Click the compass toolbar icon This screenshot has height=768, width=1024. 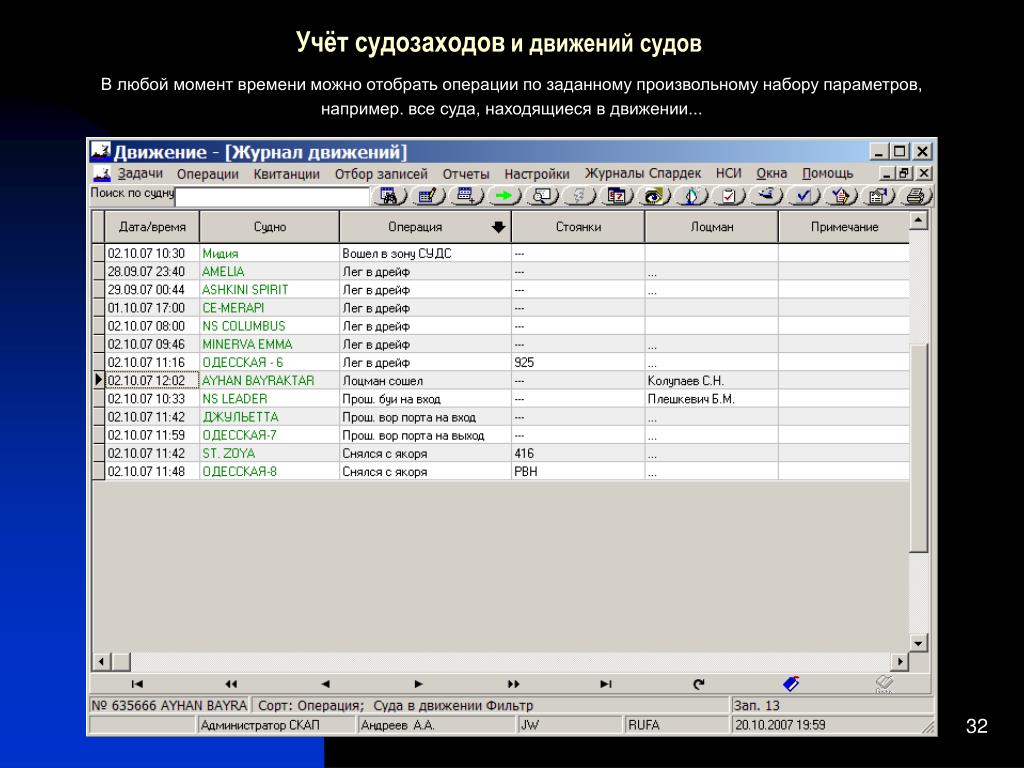click(692, 195)
